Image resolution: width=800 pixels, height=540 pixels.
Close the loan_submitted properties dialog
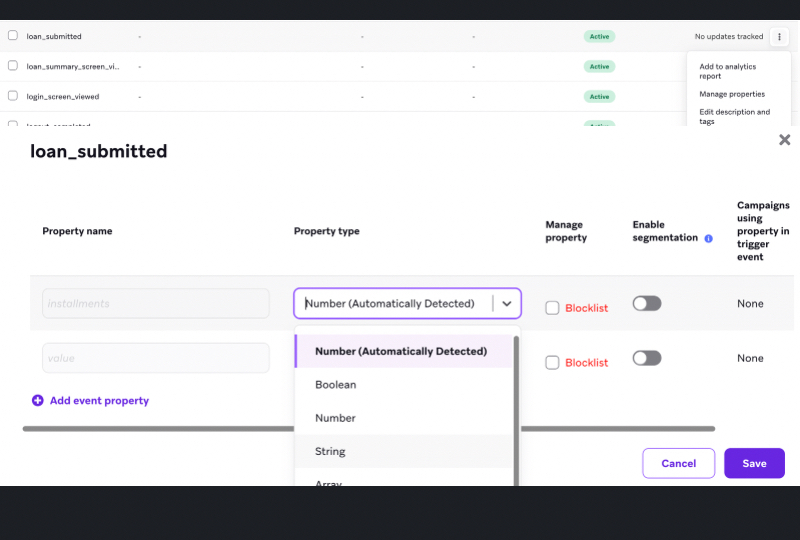coord(785,140)
